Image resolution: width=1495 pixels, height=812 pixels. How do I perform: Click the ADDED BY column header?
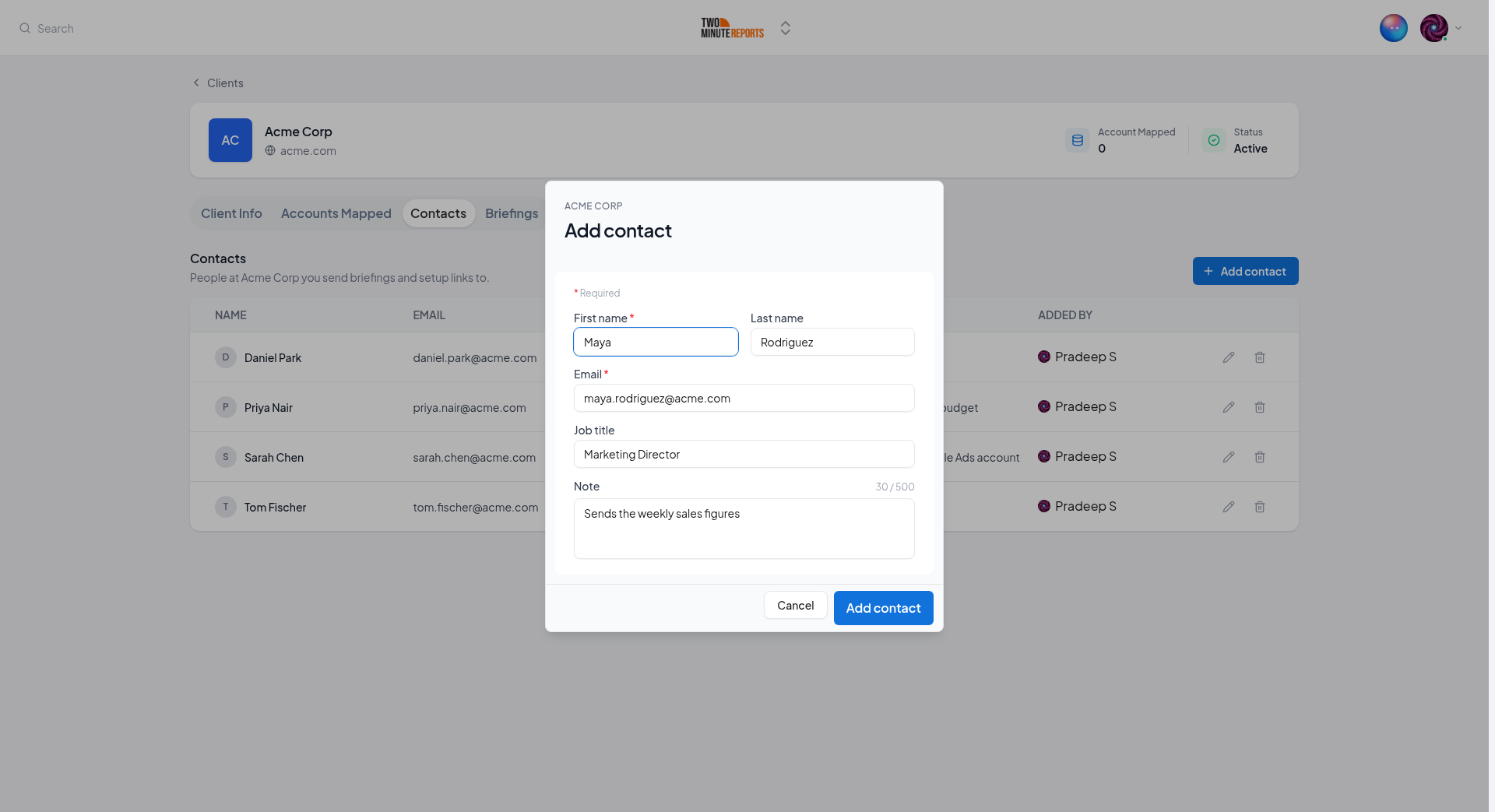(x=1065, y=315)
